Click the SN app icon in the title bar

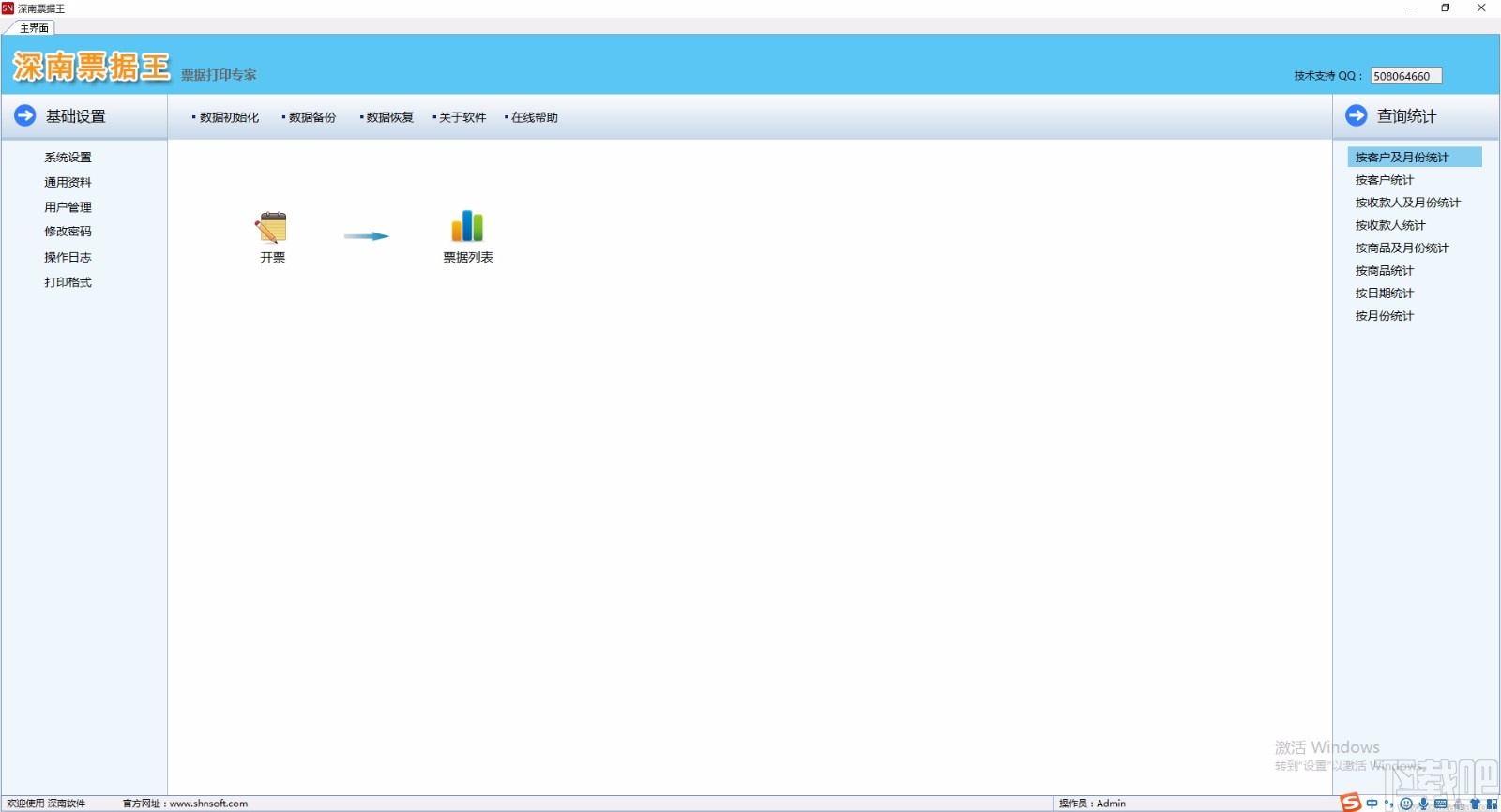pyautogui.click(x=8, y=8)
